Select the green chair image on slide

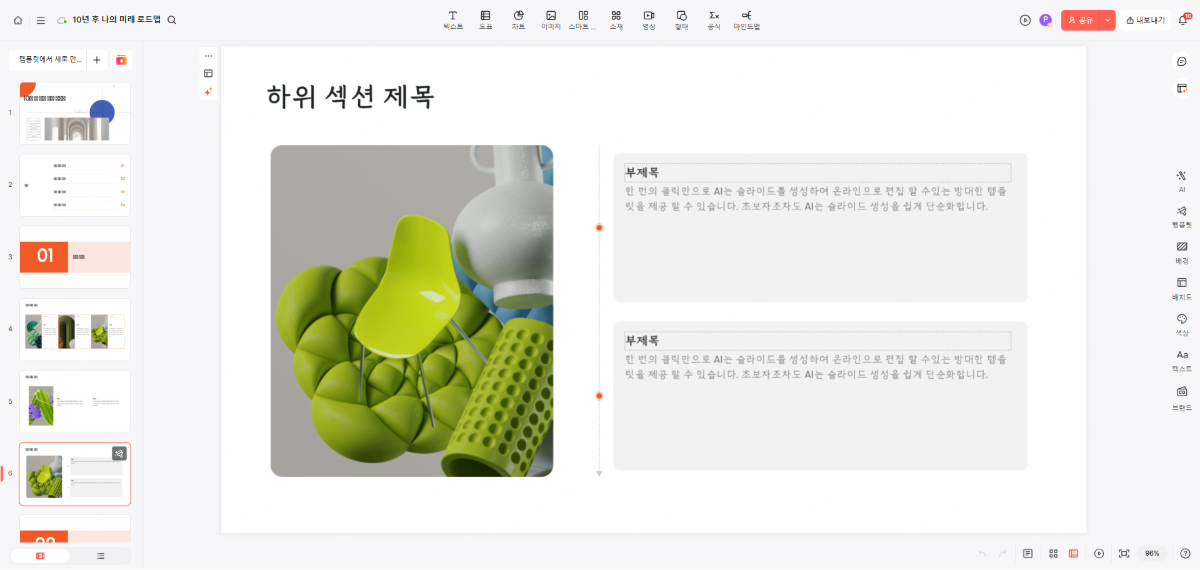(x=412, y=311)
